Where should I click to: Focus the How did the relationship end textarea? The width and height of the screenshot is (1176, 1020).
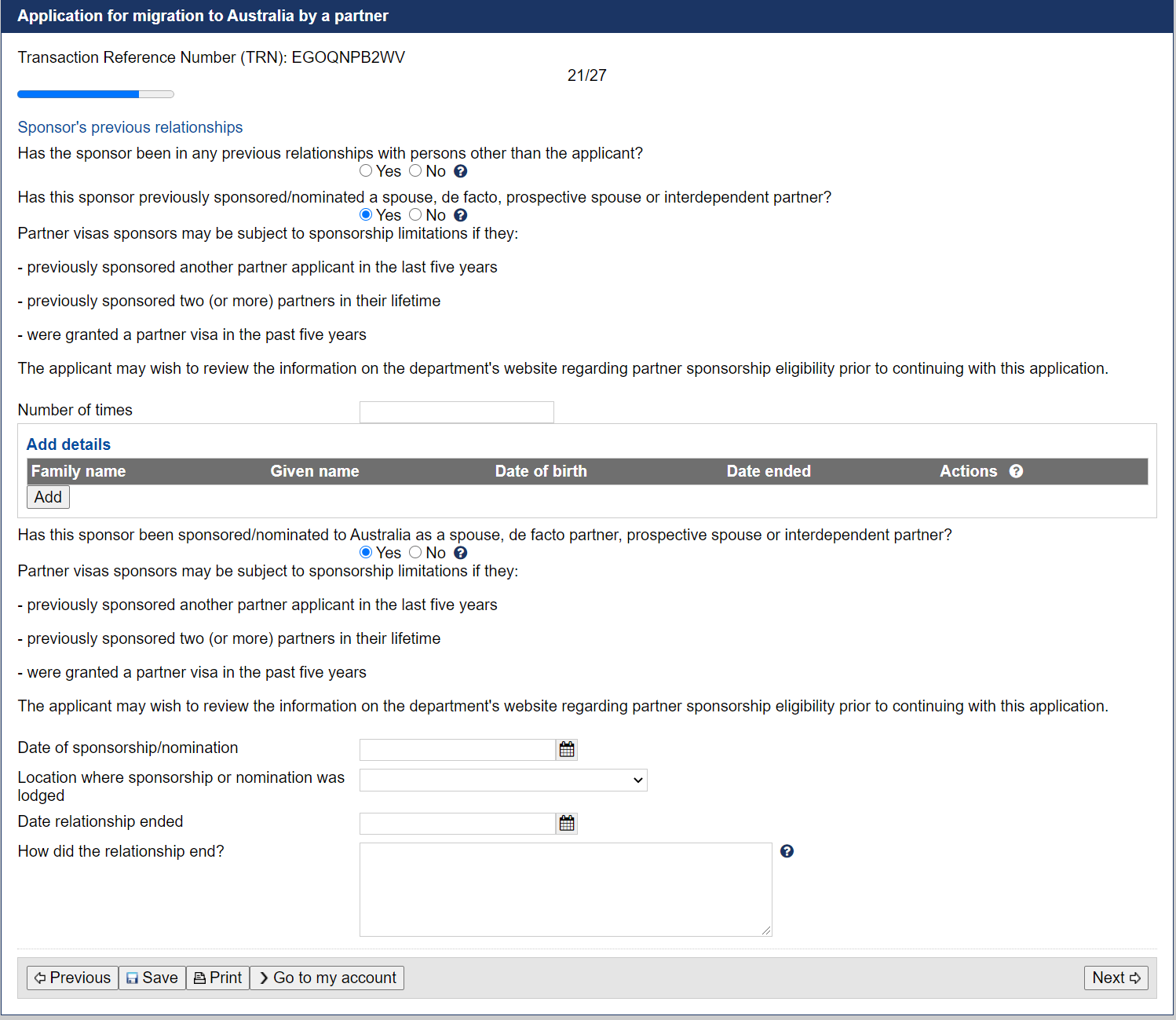pyautogui.click(x=566, y=890)
